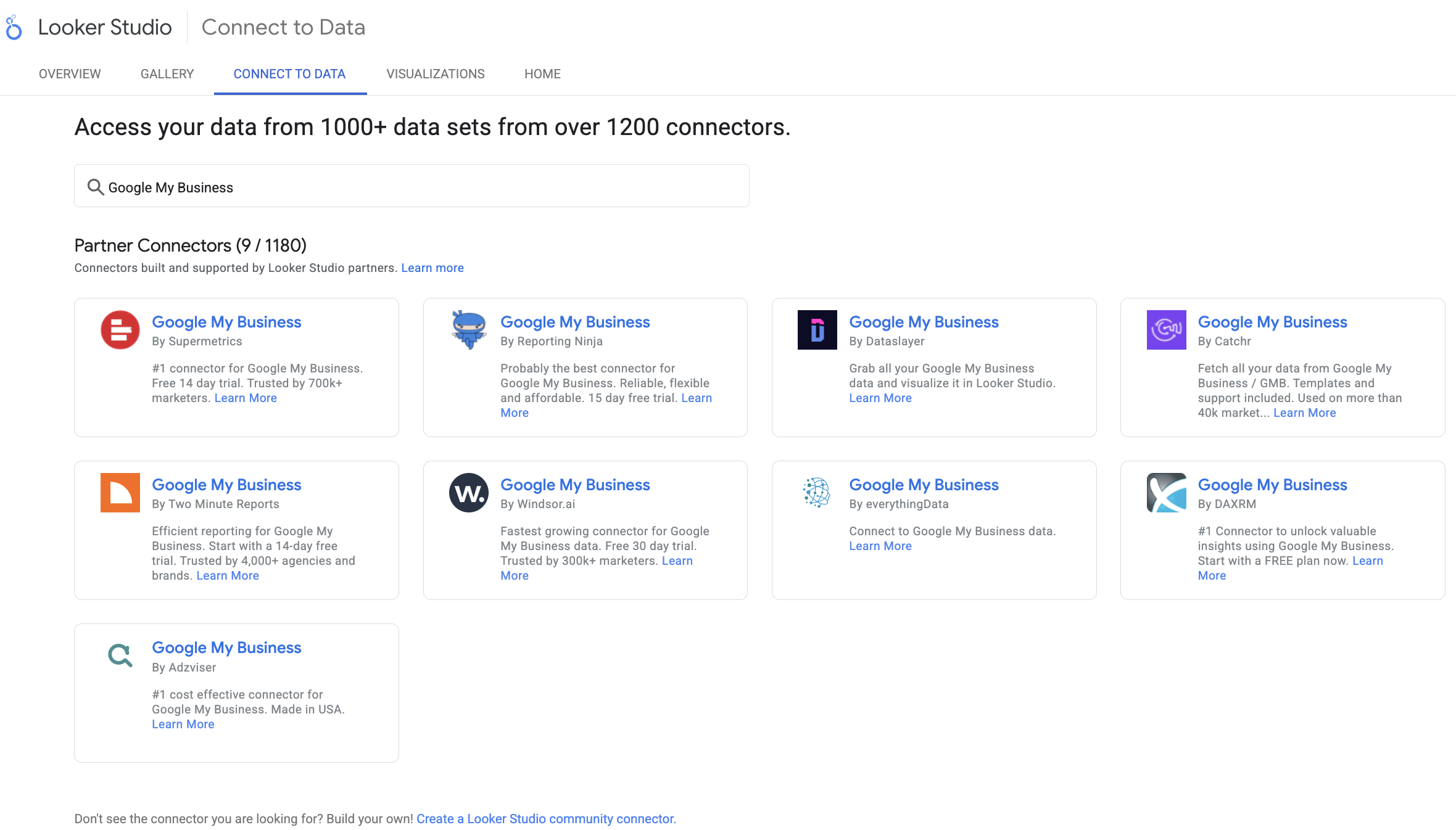Click Learn More in Two Minute Reports card
1456x830 pixels.
(x=228, y=575)
